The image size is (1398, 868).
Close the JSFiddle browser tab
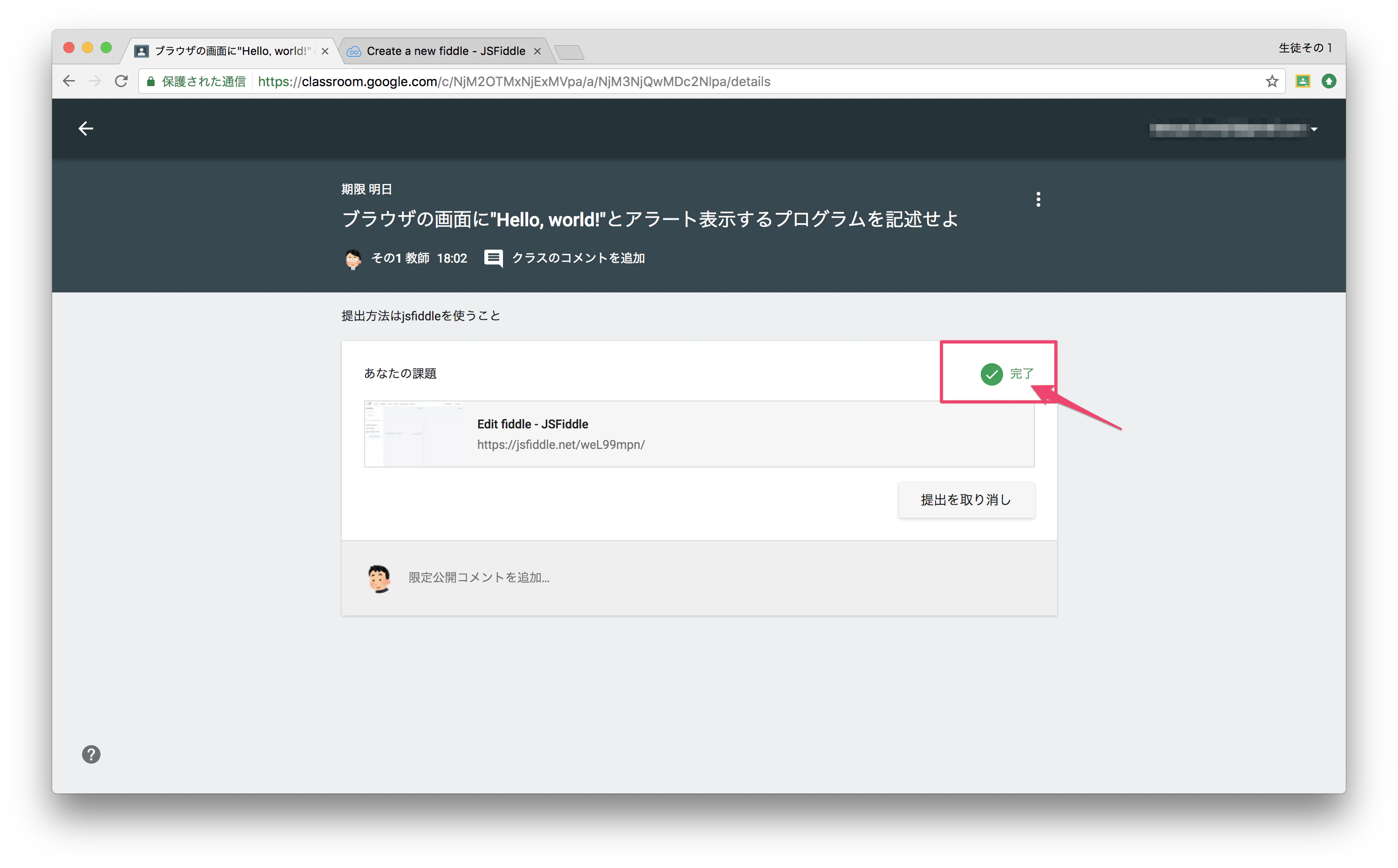click(x=537, y=51)
